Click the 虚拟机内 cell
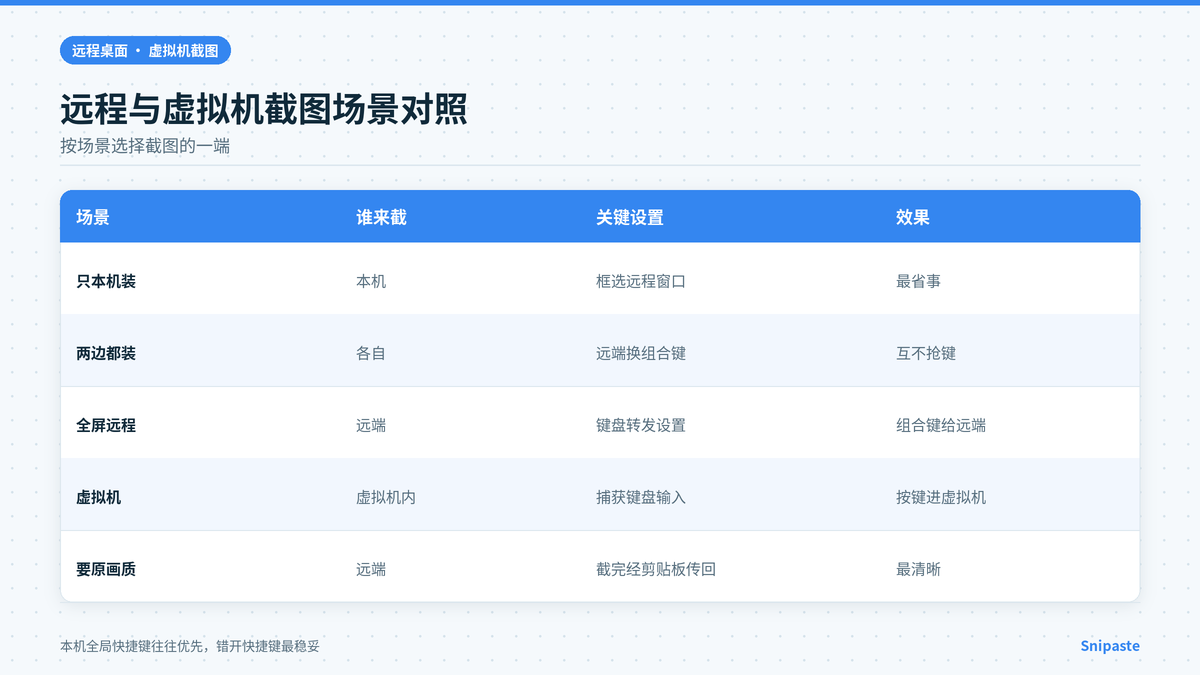 point(386,497)
